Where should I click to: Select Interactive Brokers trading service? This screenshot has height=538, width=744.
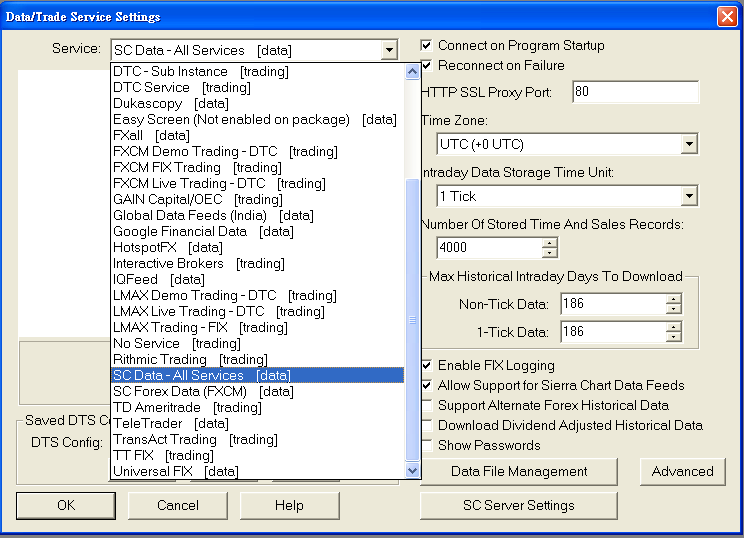click(x=258, y=263)
